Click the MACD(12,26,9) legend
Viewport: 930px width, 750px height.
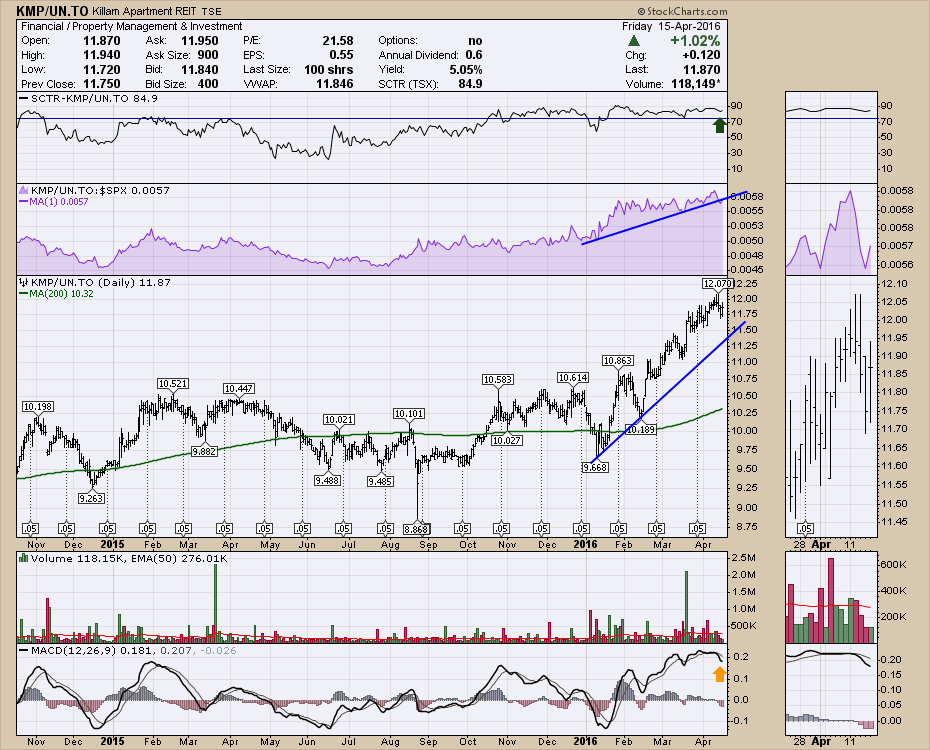pyautogui.click(x=128, y=650)
